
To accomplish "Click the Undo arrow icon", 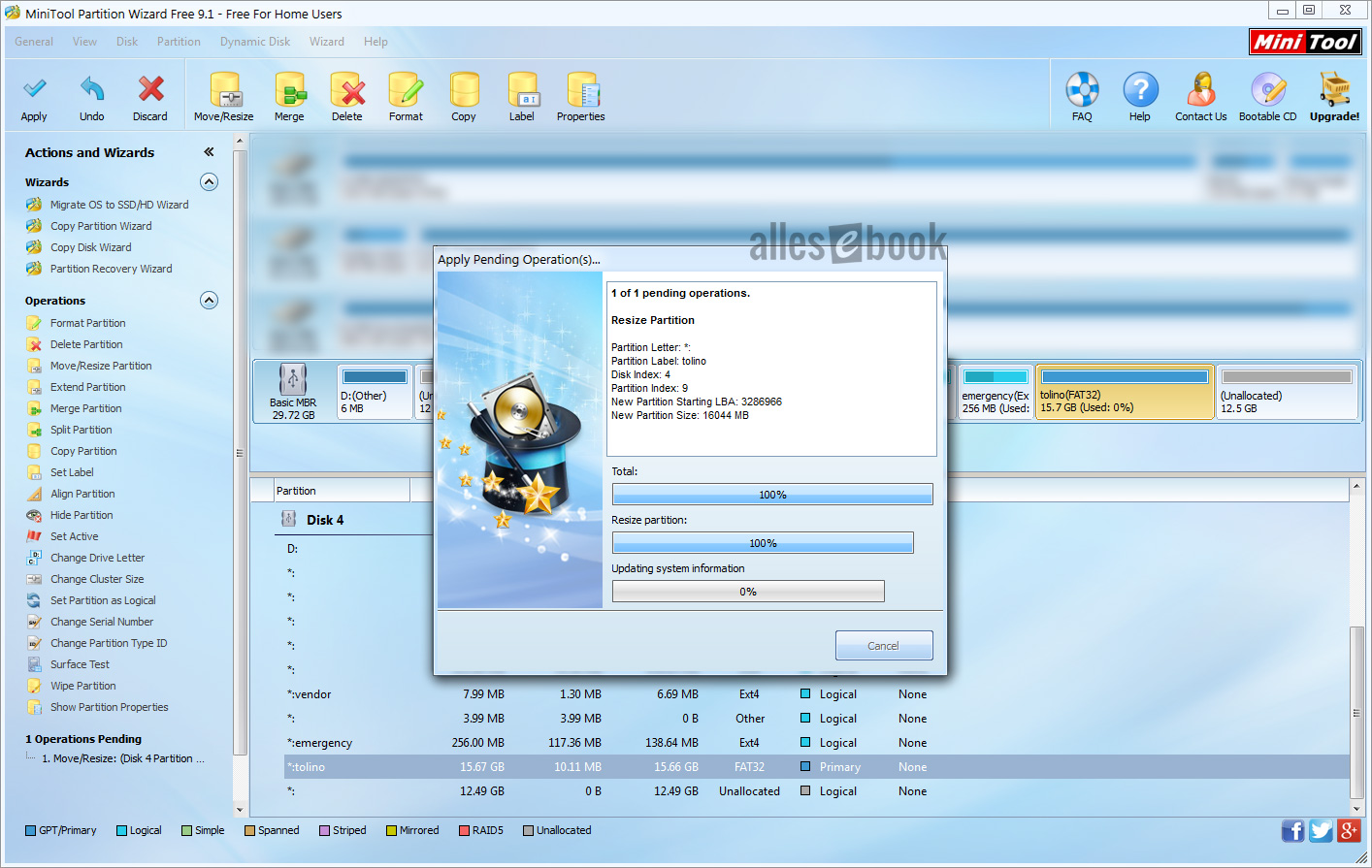I will pyautogui.click(x=92, y=89).
